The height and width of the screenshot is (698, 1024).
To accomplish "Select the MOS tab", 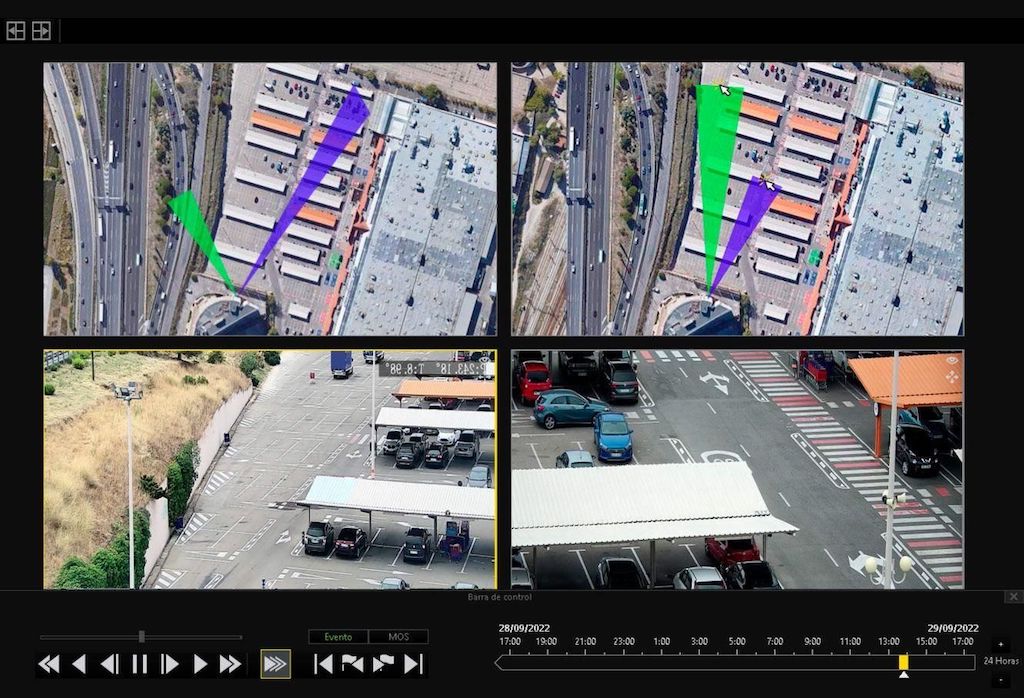I will (x=398, y=637).
